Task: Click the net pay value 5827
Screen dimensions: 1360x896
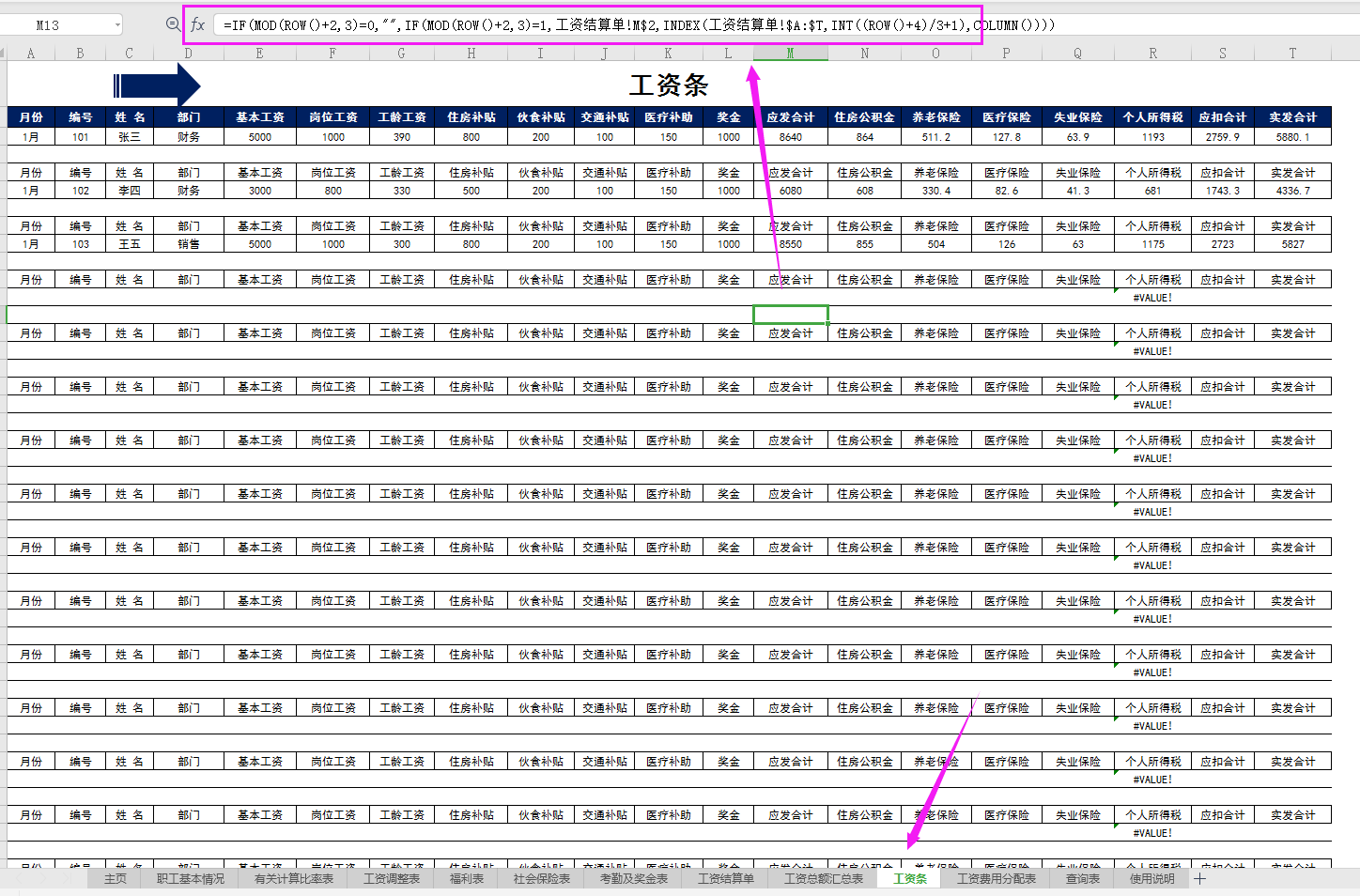Action: coord(1293,244)
